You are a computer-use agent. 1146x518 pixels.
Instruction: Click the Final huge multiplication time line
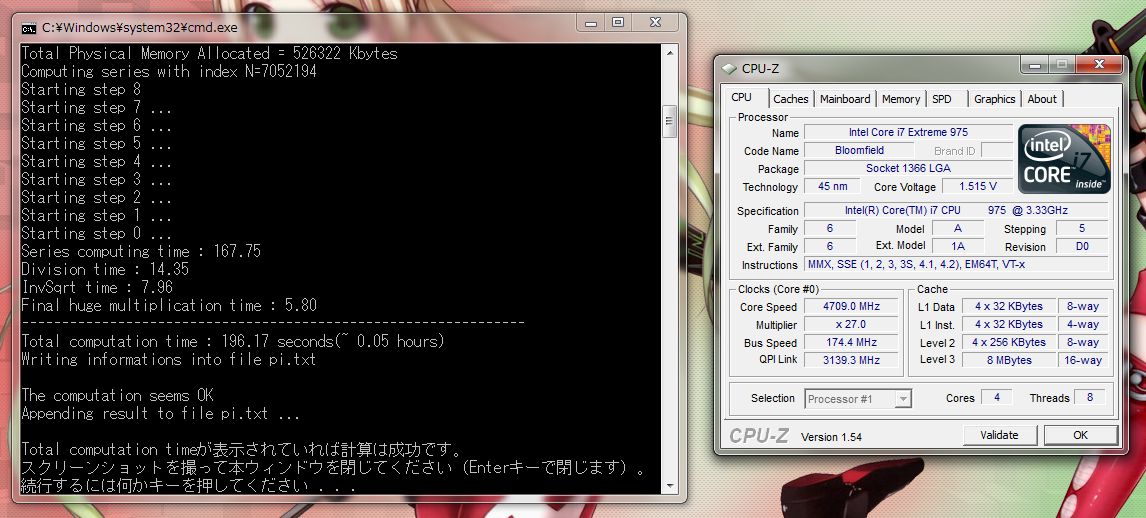(x=169, y=305)
